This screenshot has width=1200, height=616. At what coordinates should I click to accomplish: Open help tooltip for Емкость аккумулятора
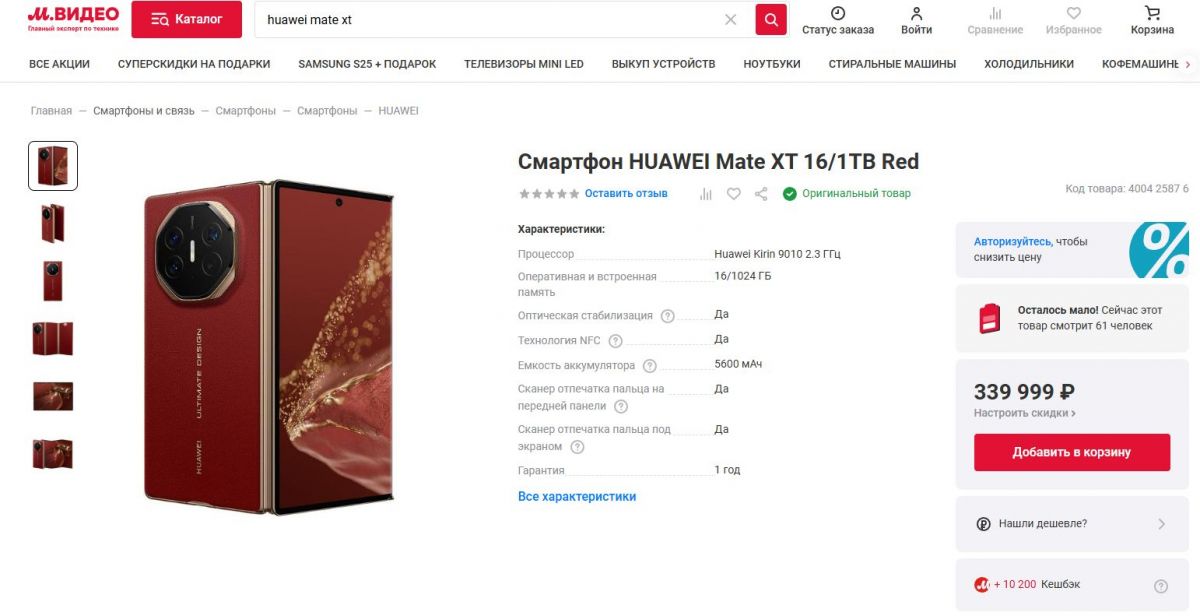tap(650, 366)
